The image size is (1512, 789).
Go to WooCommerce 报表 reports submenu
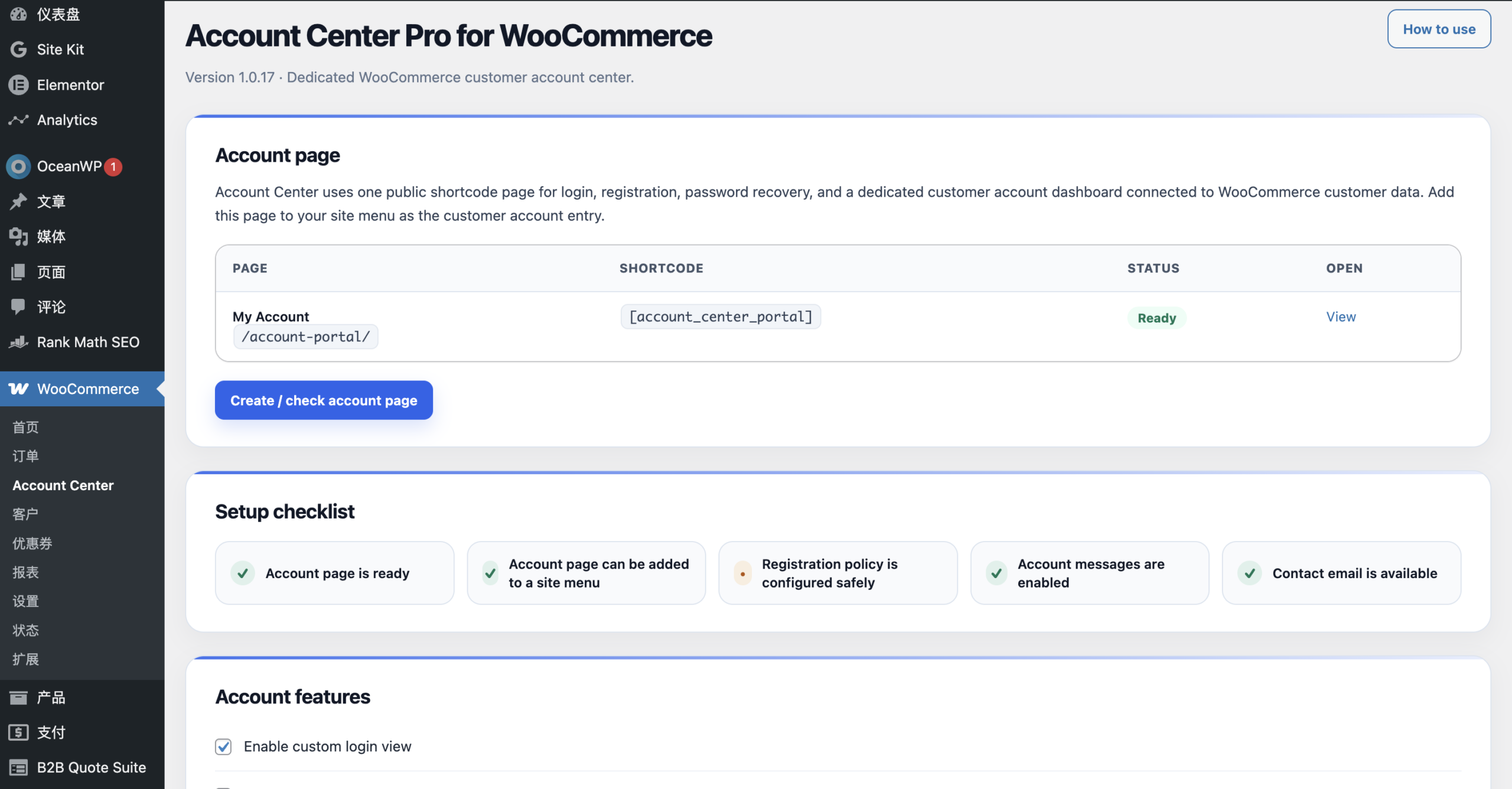tap(26, 572)
